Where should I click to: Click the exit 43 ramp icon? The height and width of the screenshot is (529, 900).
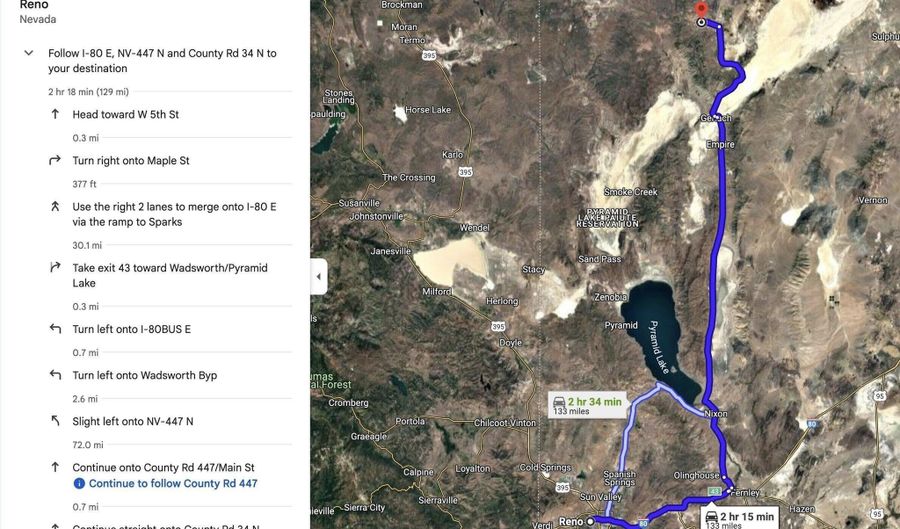coord(55,267)
